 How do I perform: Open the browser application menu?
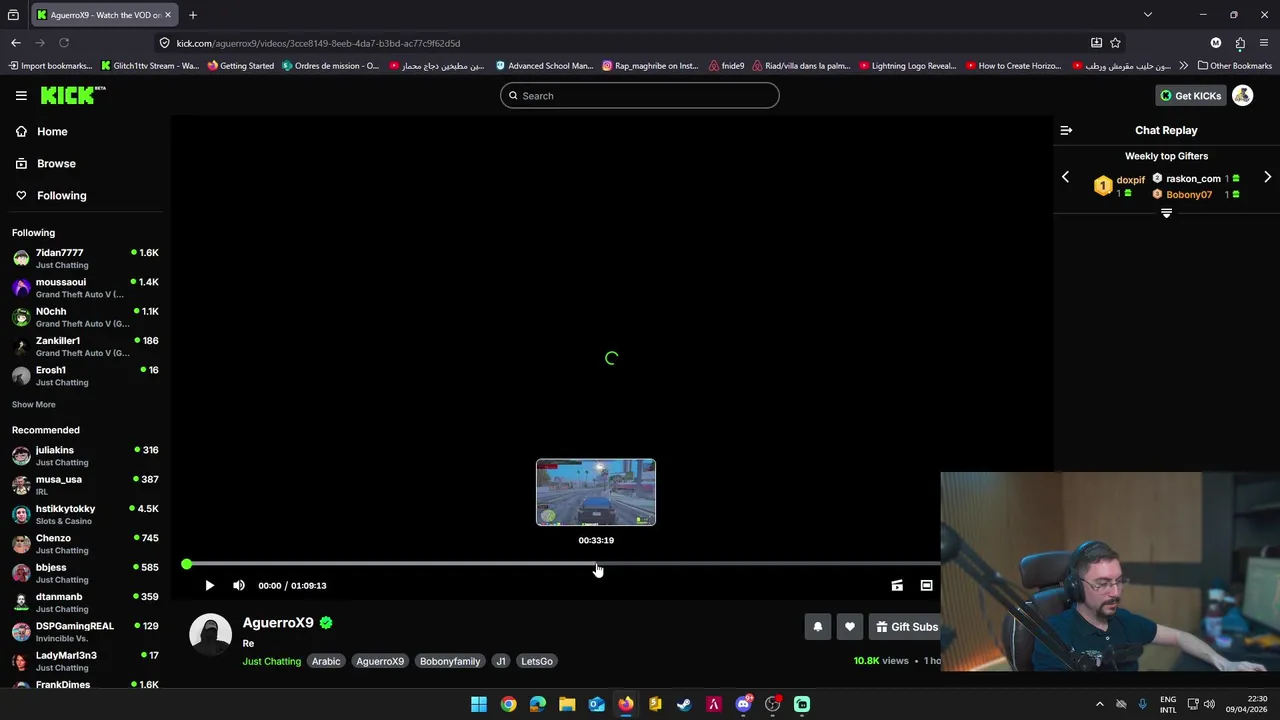click(x=1265, y=43)
